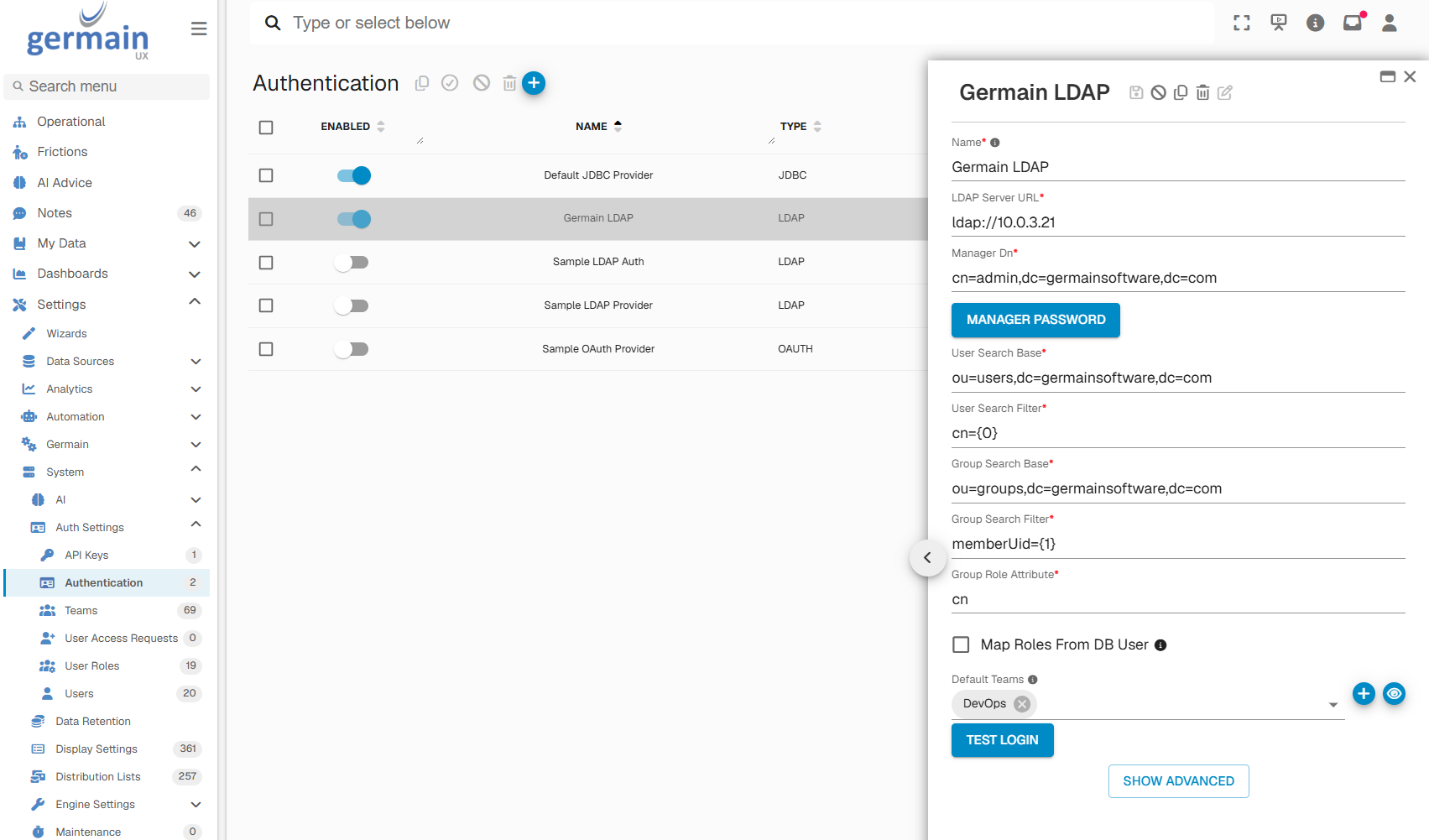The width and height of the screenshot is (1429, 840).
Task: Clone selected authentication via list toolbar
Action: coord(422,83)
